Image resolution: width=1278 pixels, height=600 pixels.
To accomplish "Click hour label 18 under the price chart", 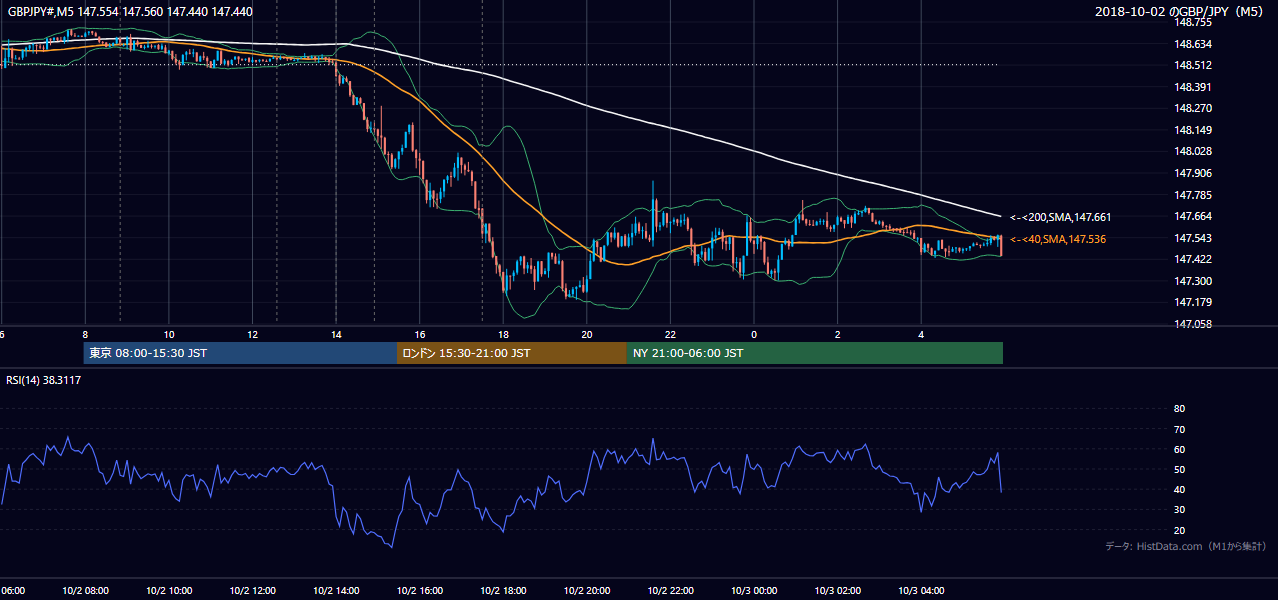I will coord(503,335).
